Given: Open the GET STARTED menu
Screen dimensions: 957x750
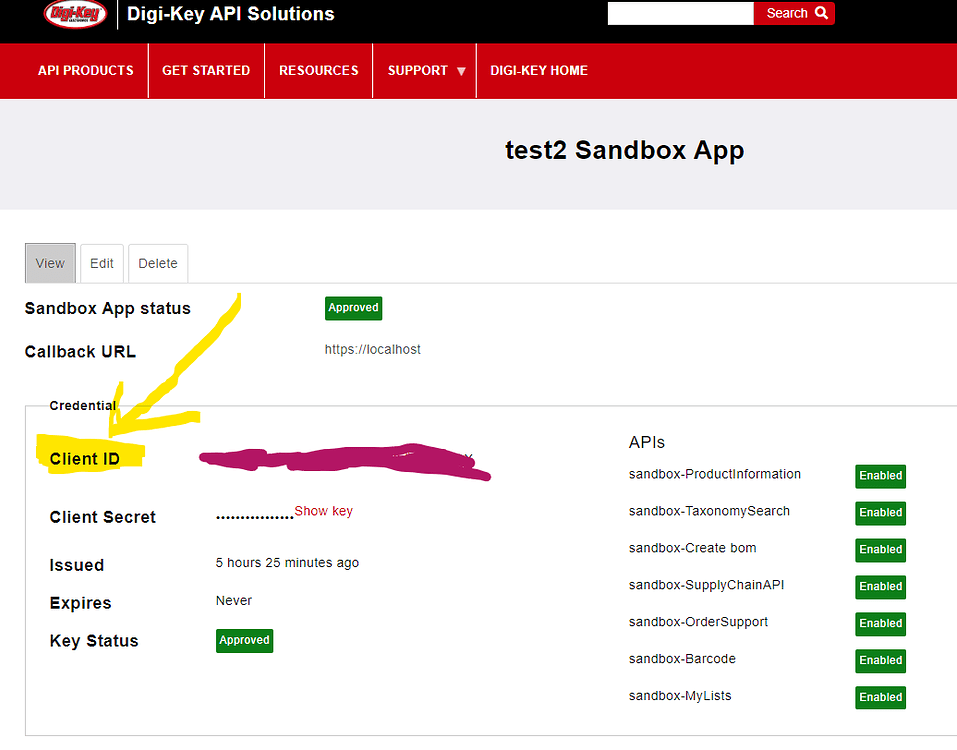Looking at the screenshot, I should 206,70.
